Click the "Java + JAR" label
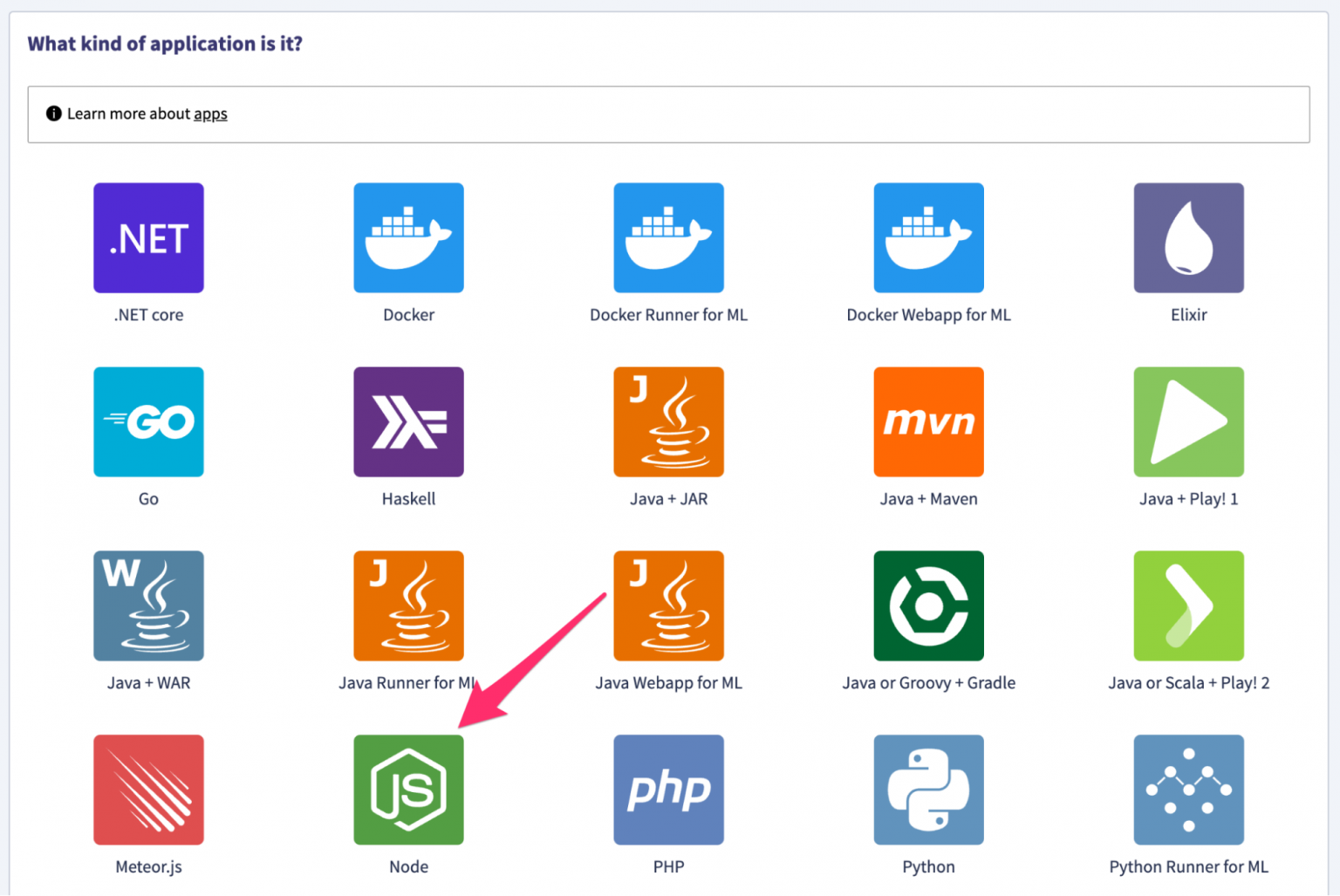This screenshot has width=1340, height=896. [x=668, y=499]
